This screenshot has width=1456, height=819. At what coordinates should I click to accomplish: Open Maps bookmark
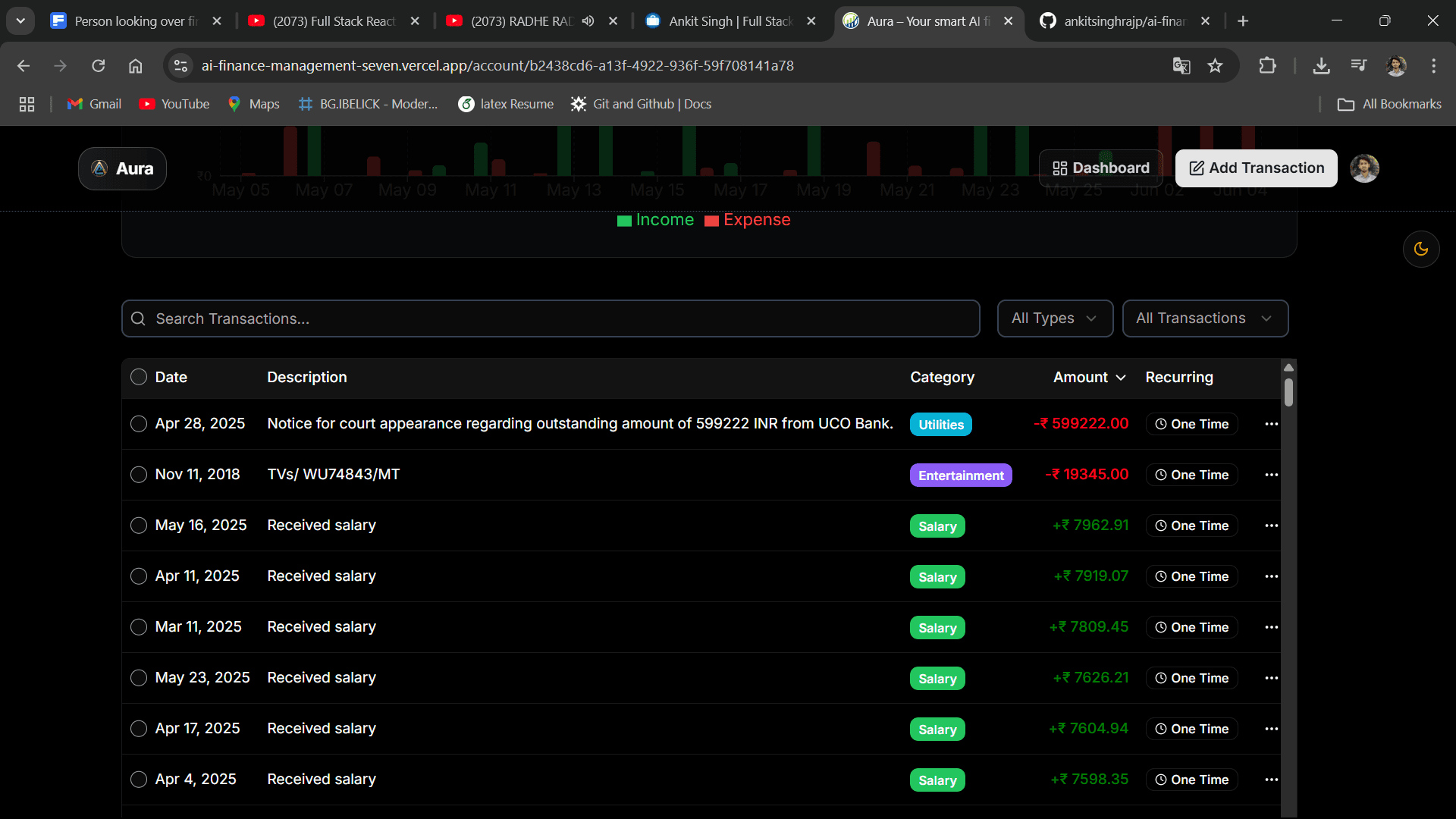[x=254, y=104]
